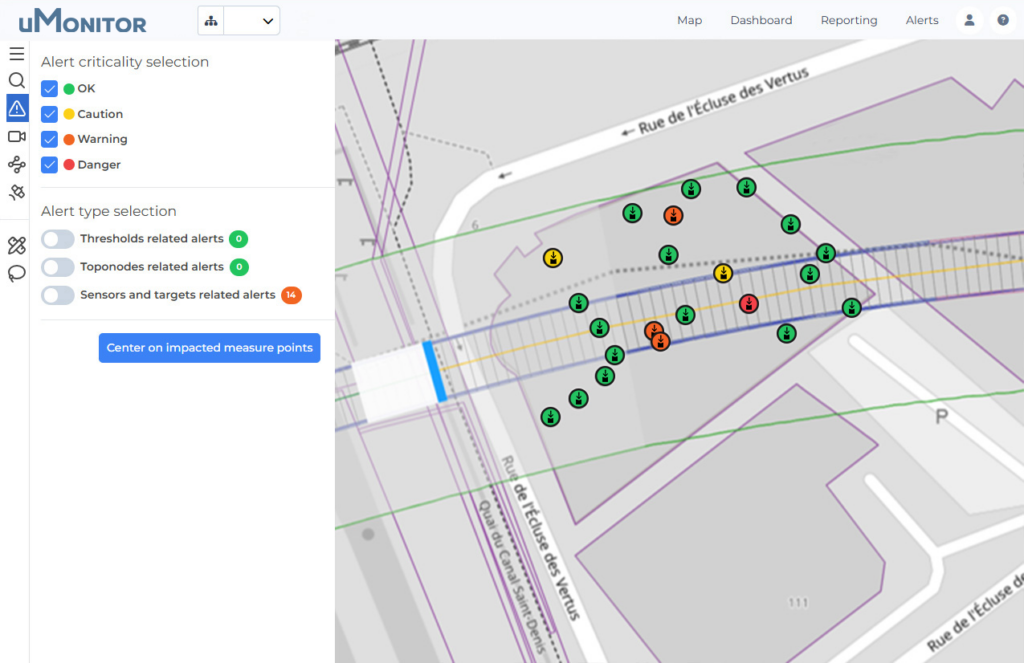
Task: Click the help question mark icon
Action: [1002, 20]
